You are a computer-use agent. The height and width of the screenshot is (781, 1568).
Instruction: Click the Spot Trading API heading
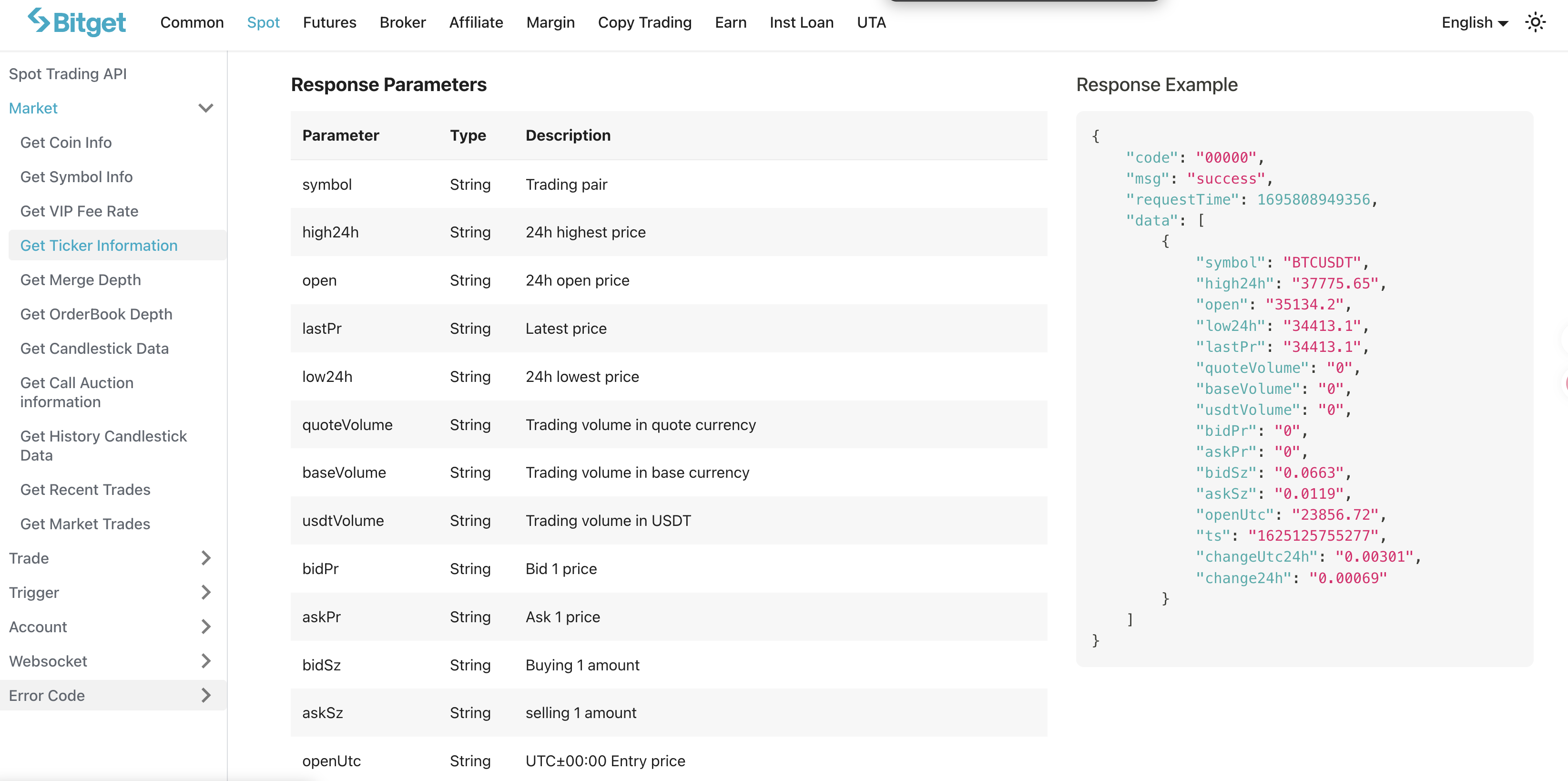point(68,73)
